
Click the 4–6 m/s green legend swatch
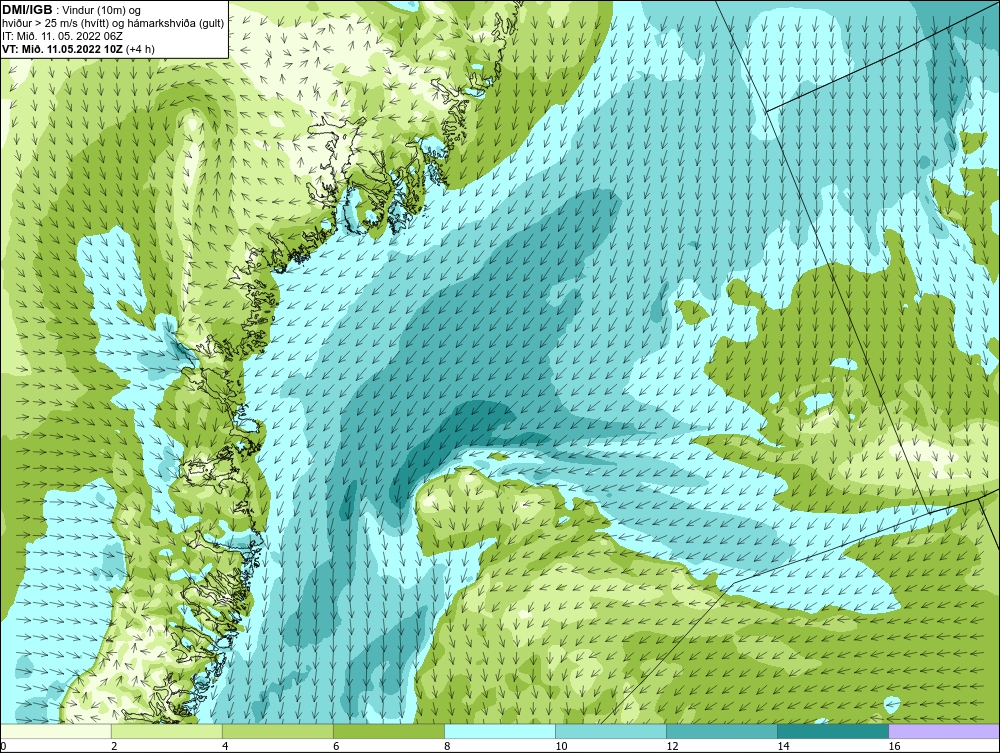(277, 731)
